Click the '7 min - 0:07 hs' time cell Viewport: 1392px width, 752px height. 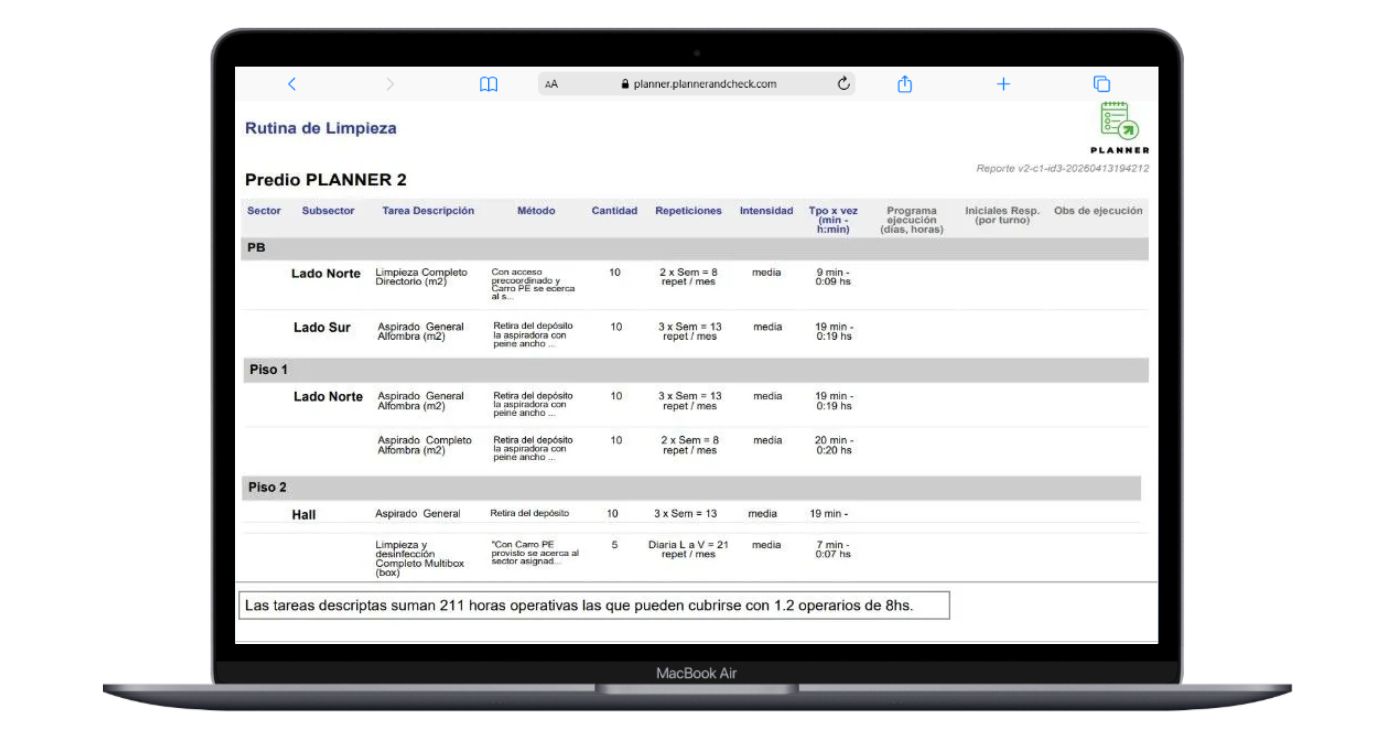[x=833, y=549]
